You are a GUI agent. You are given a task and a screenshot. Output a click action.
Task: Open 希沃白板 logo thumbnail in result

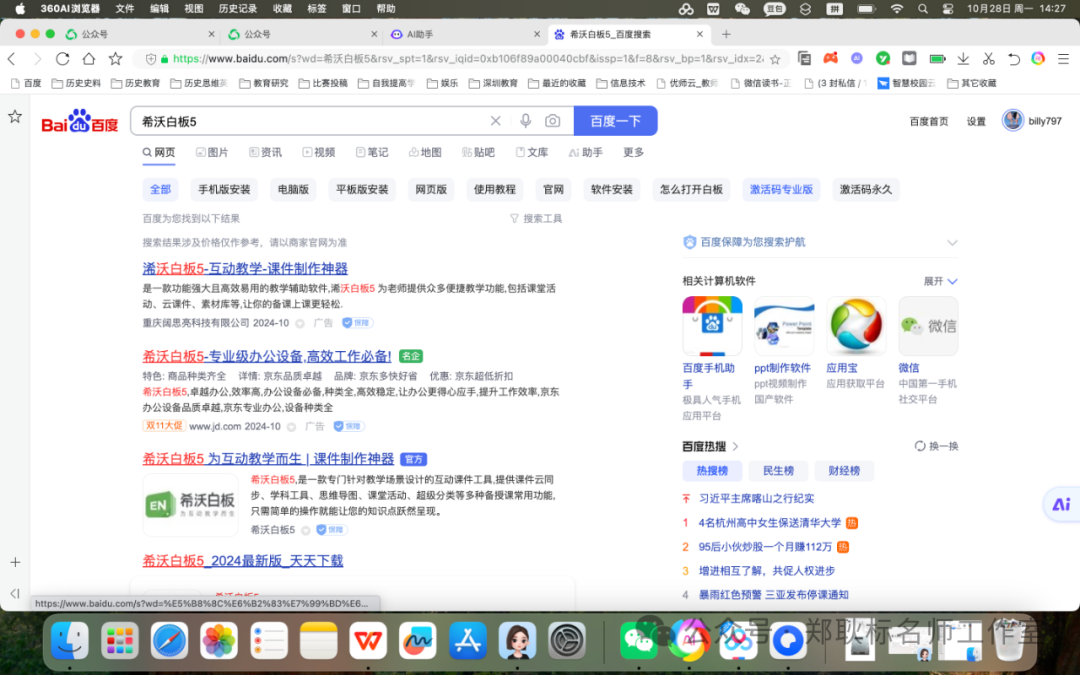(x=191, y=505)
